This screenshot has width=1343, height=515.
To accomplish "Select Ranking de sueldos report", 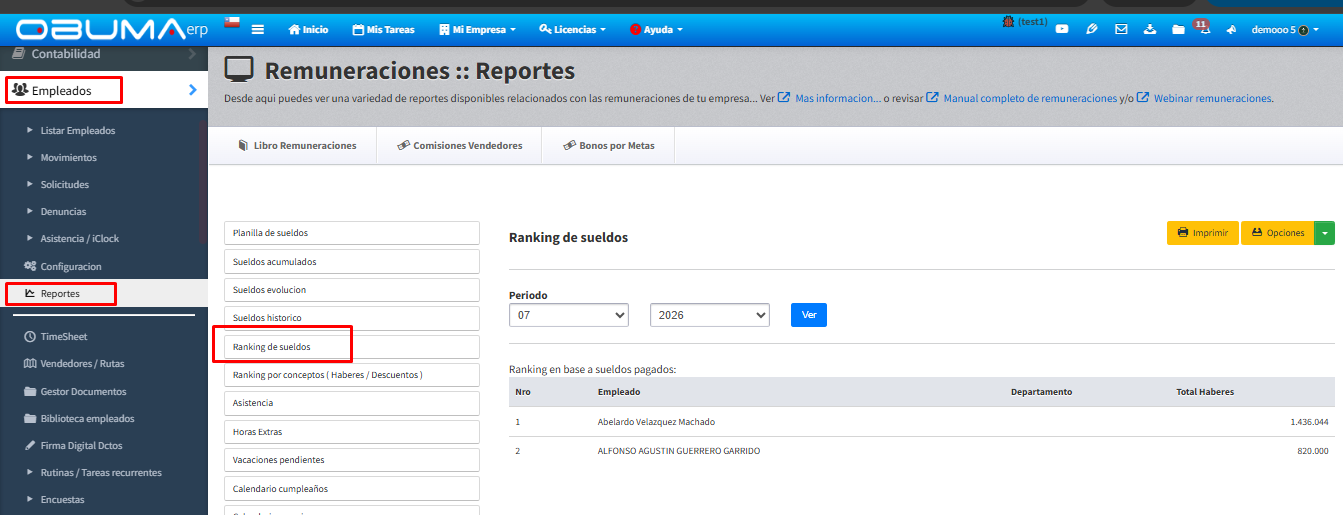I will (x=352, y=347).
